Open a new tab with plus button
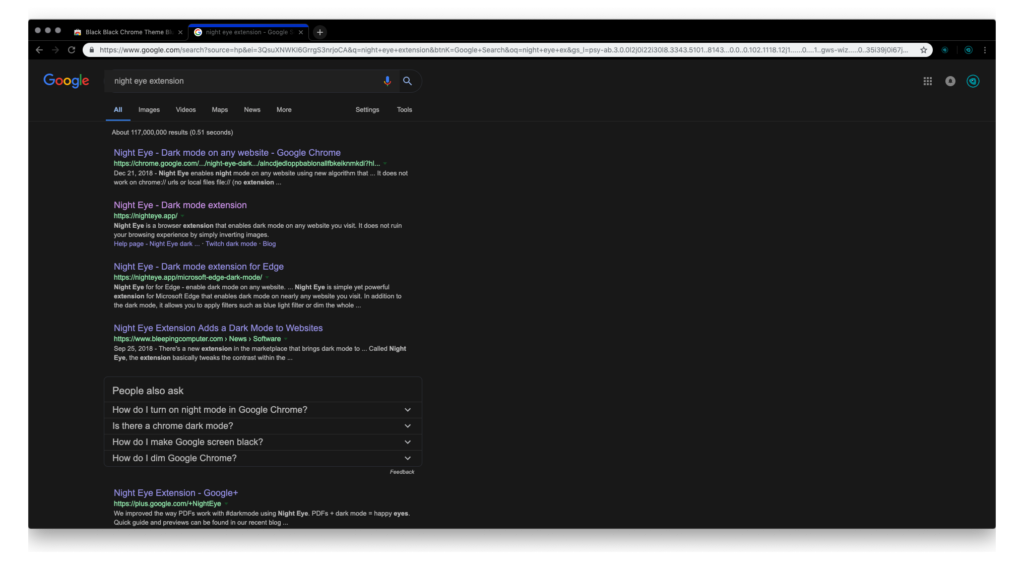 (320, 32)
